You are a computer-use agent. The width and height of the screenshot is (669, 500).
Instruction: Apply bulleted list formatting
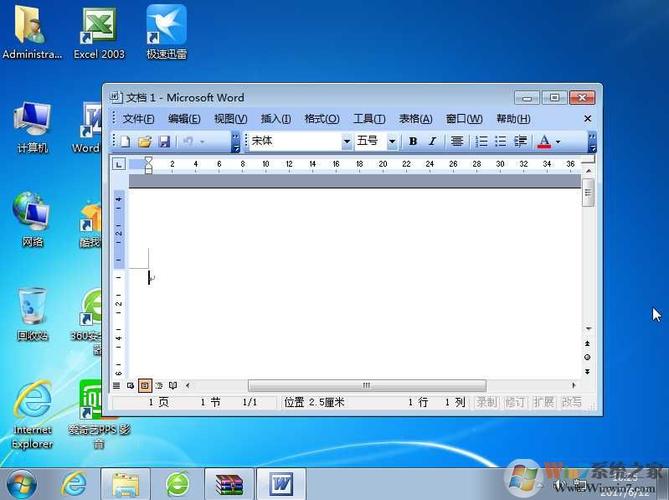tap(500, 141)
